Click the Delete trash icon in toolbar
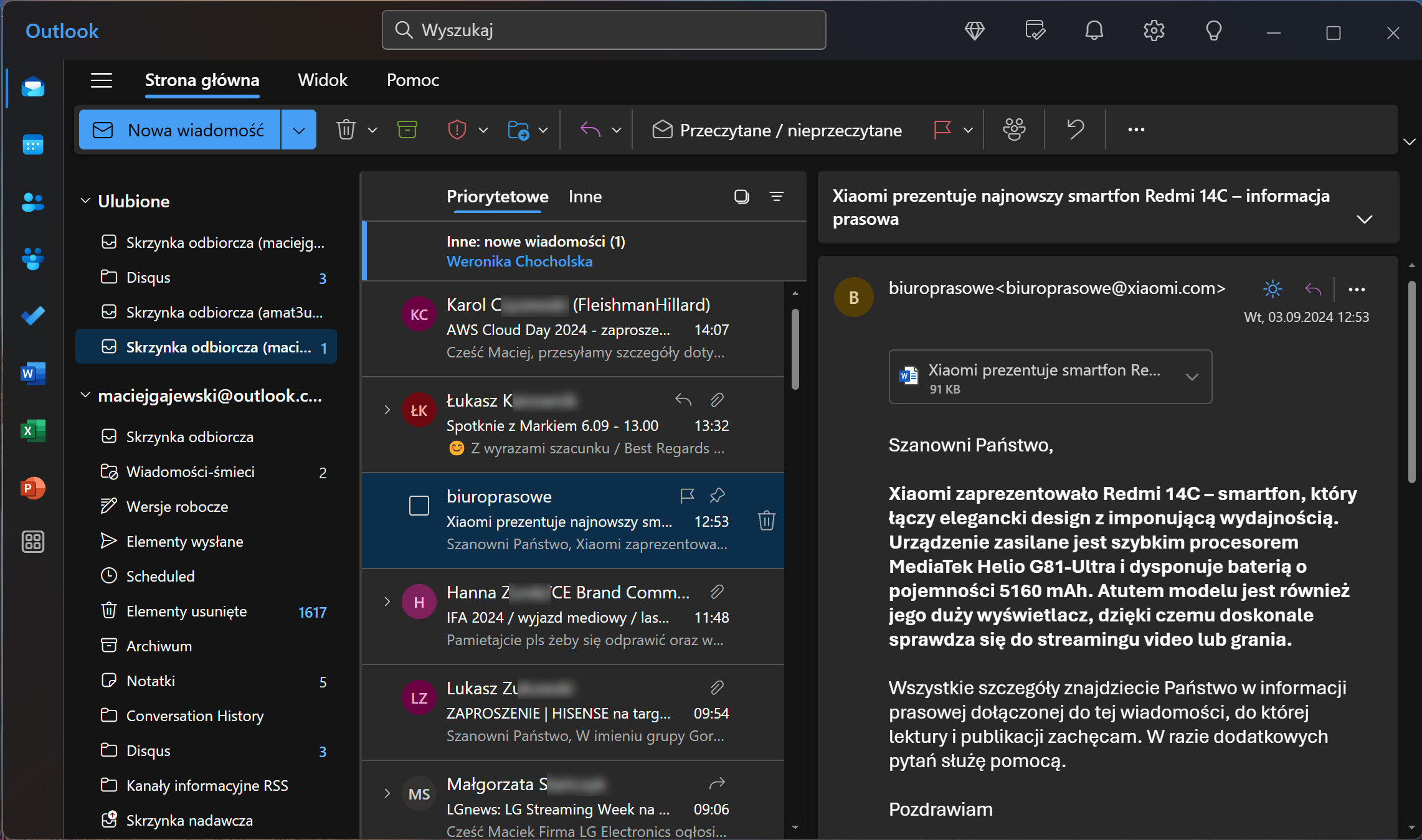 tap(346, 130)
